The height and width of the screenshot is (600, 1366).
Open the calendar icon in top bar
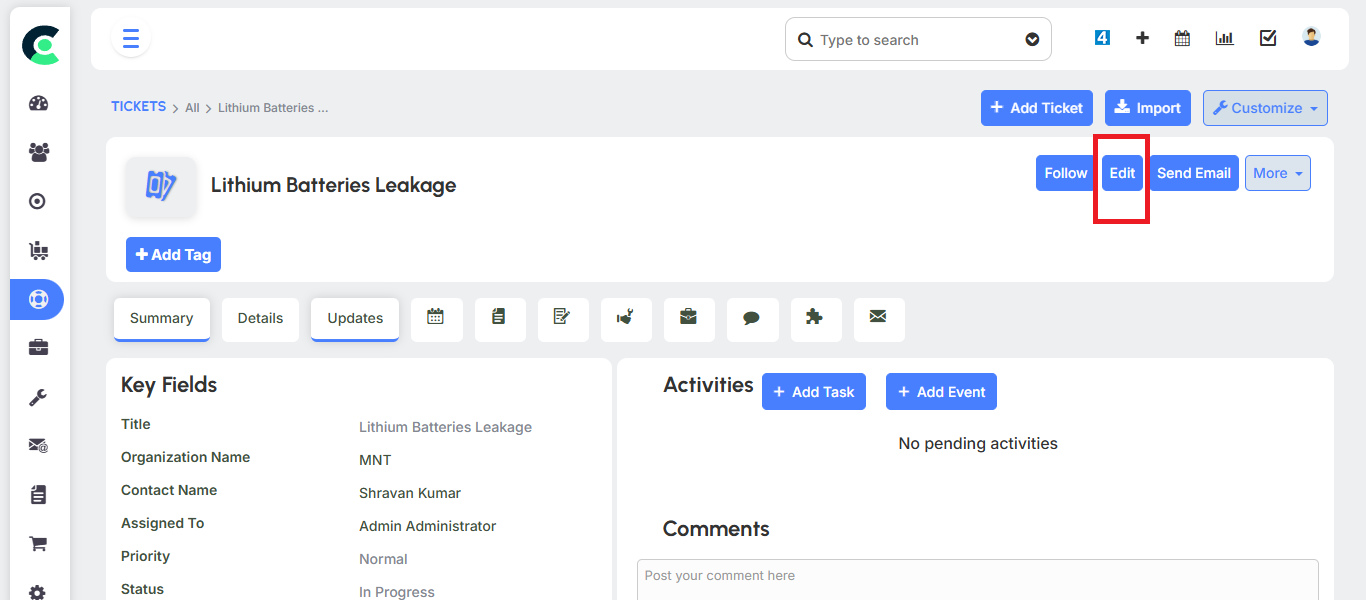(x=1182, y=38)
